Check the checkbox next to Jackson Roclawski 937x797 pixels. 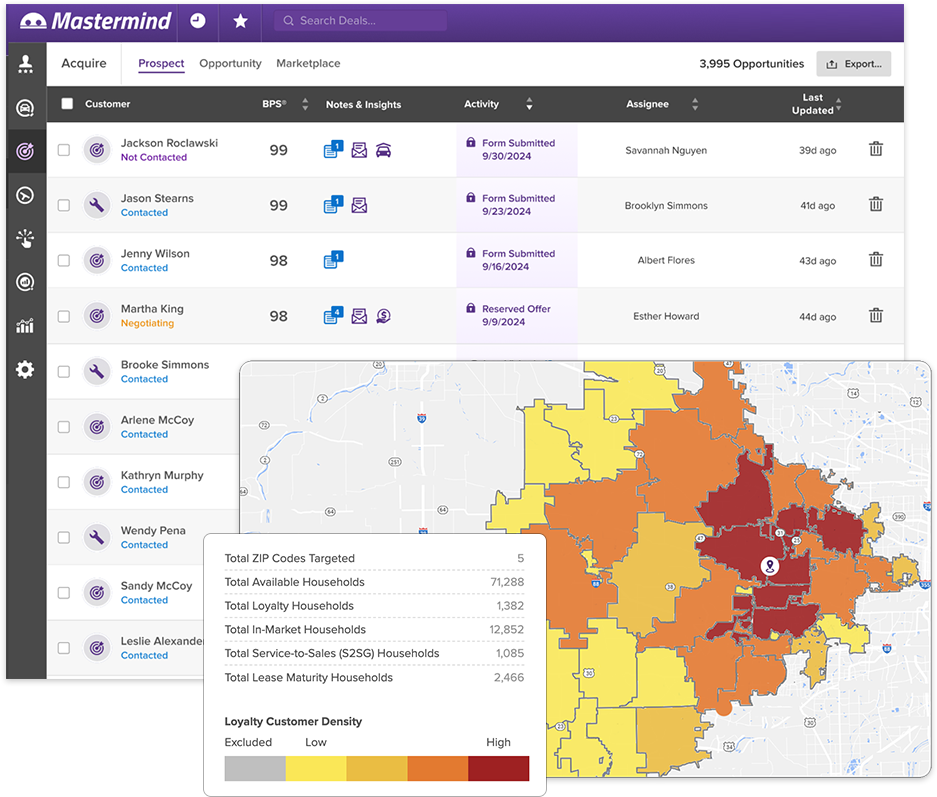(64, 149)
